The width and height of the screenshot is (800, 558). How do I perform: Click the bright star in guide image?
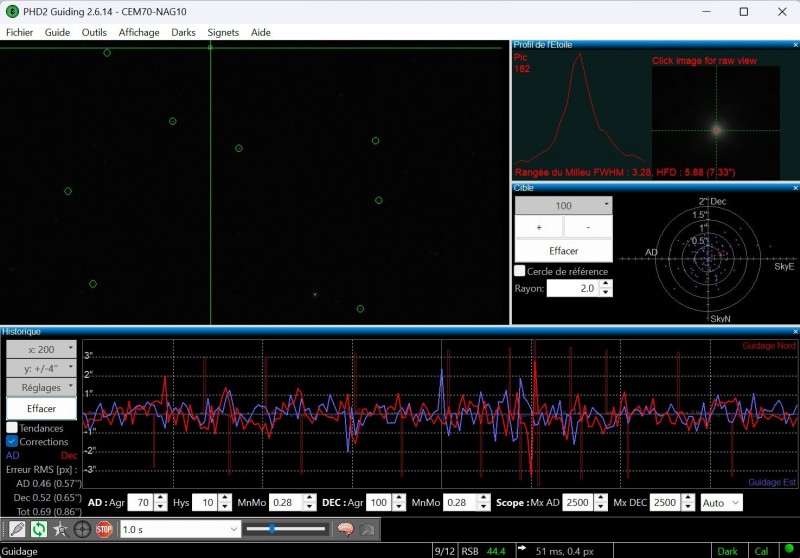point(315,294)
